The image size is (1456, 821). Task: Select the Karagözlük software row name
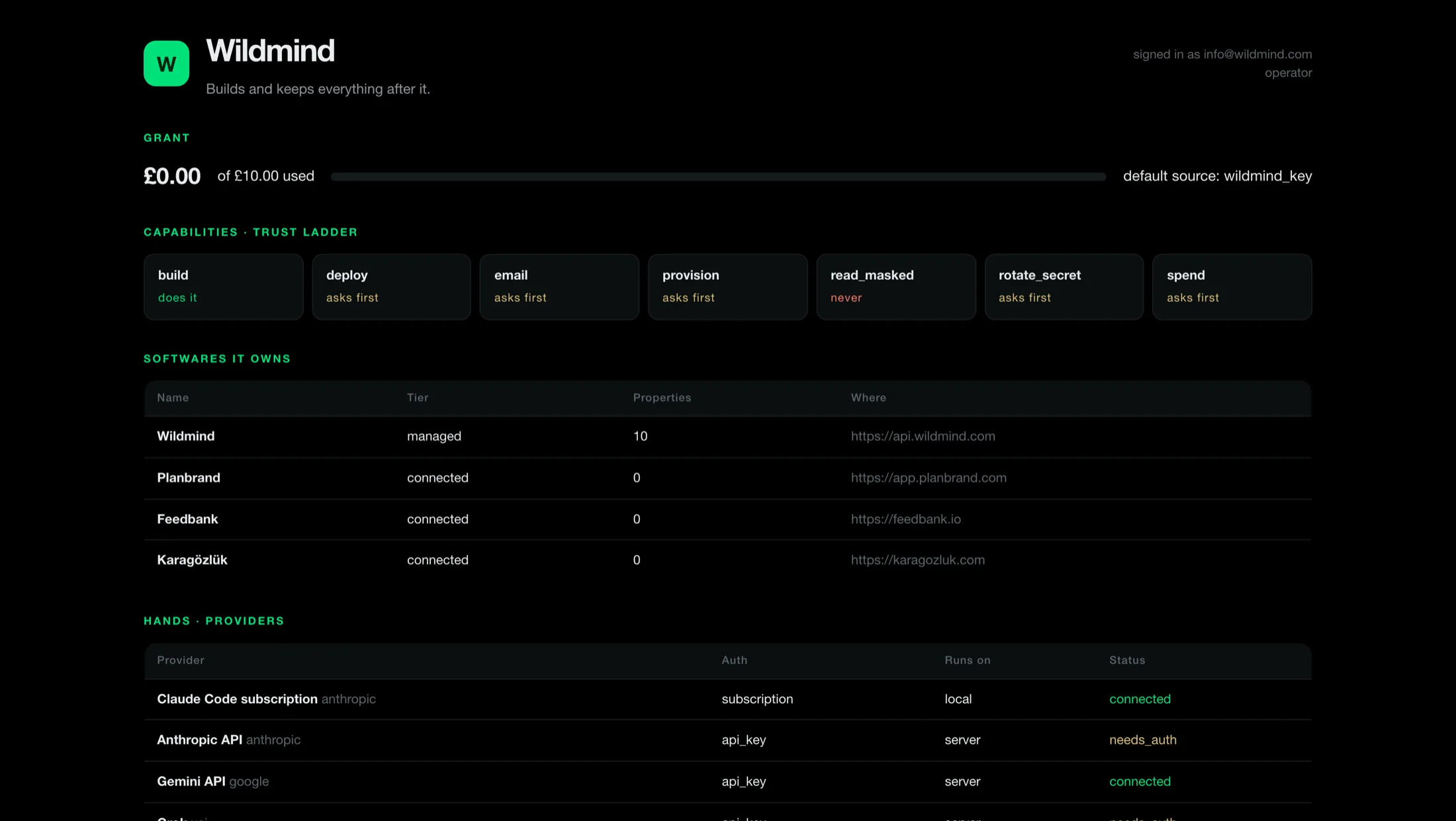point(192,560)
